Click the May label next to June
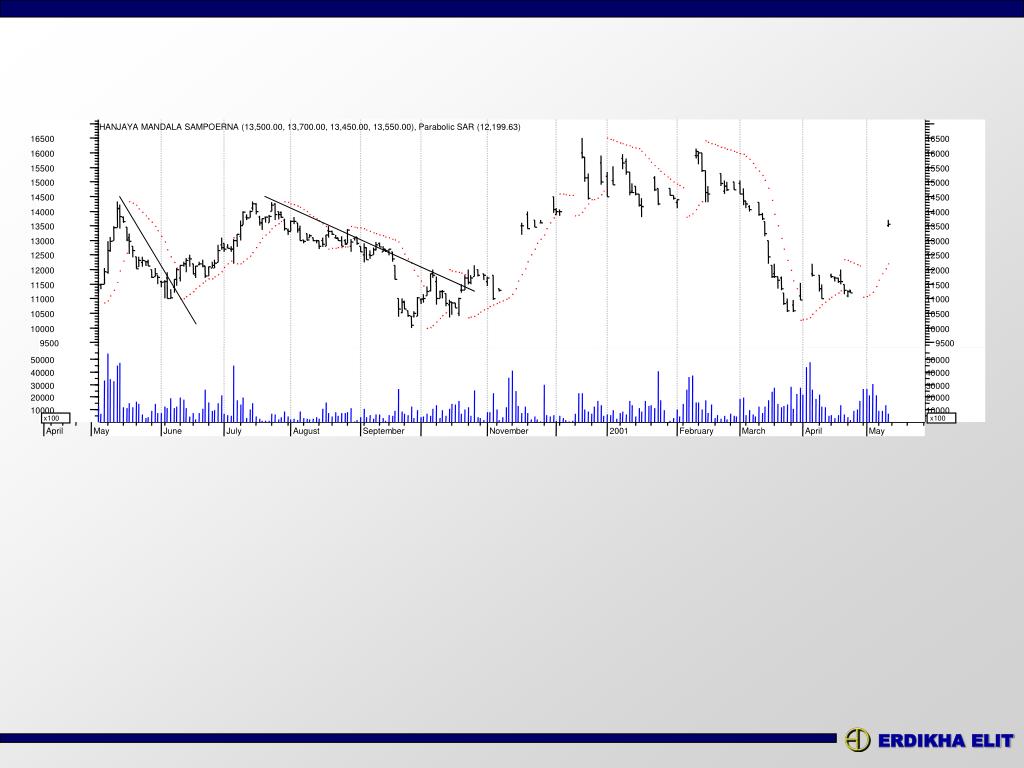 [x=101, y=431]
